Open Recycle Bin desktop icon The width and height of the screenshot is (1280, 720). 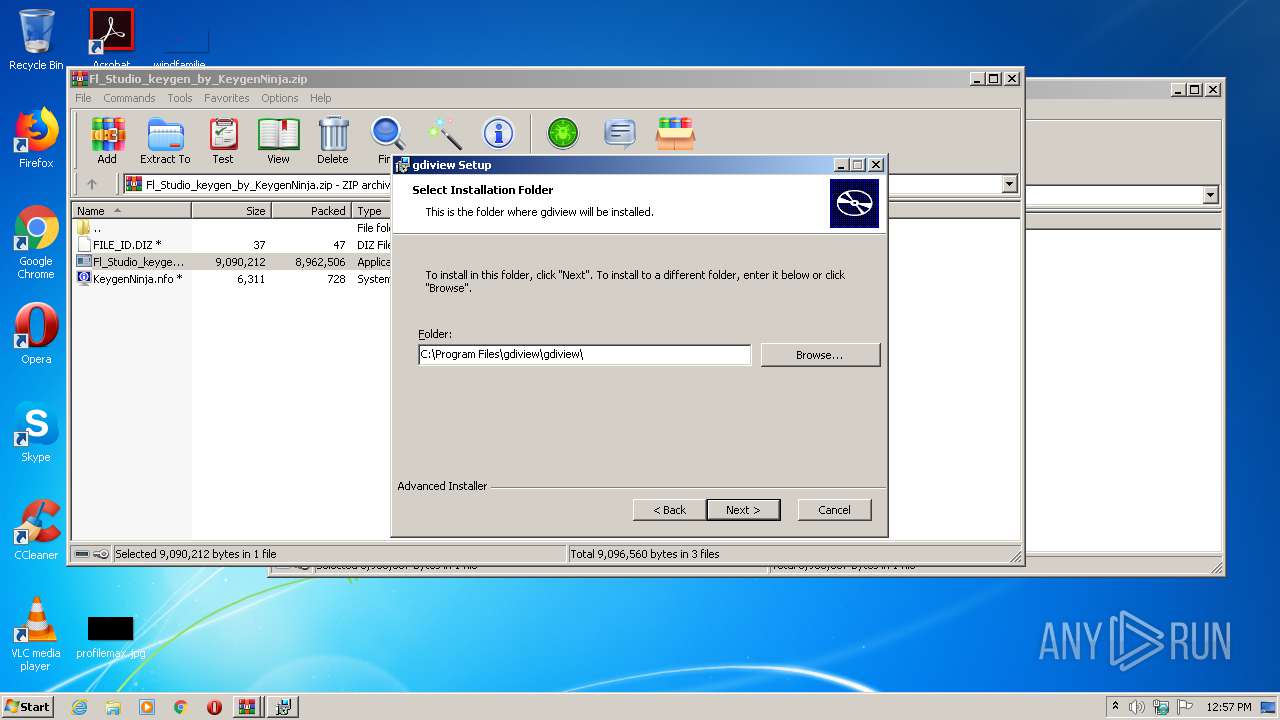click(x=36, y=40)
